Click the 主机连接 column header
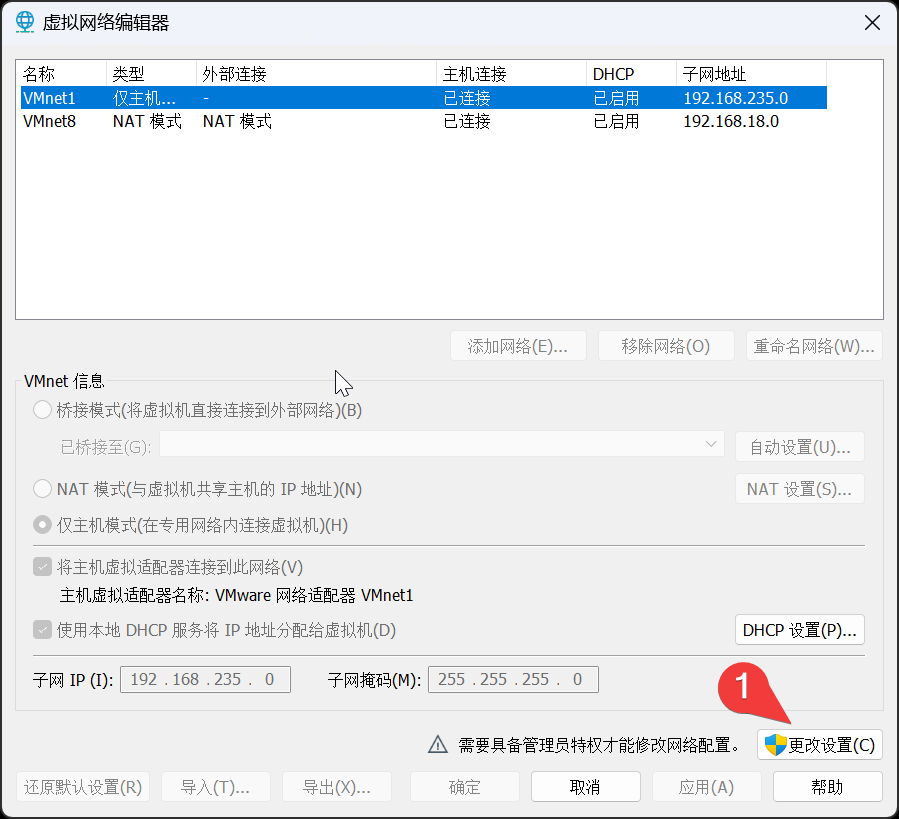Screen dimensions: 899x819 [511, 74]
